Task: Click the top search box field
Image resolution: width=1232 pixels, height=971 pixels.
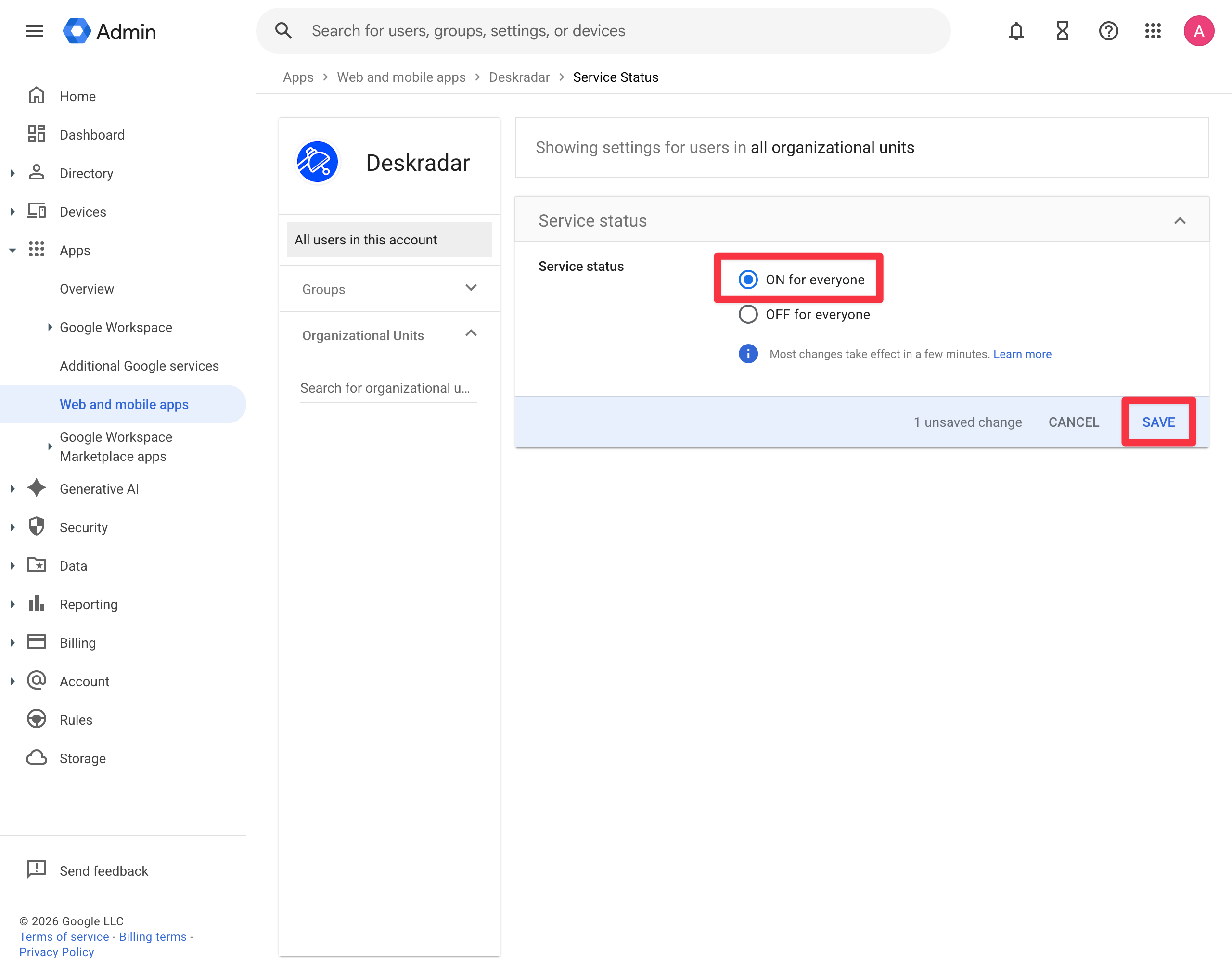Action: 603,31
